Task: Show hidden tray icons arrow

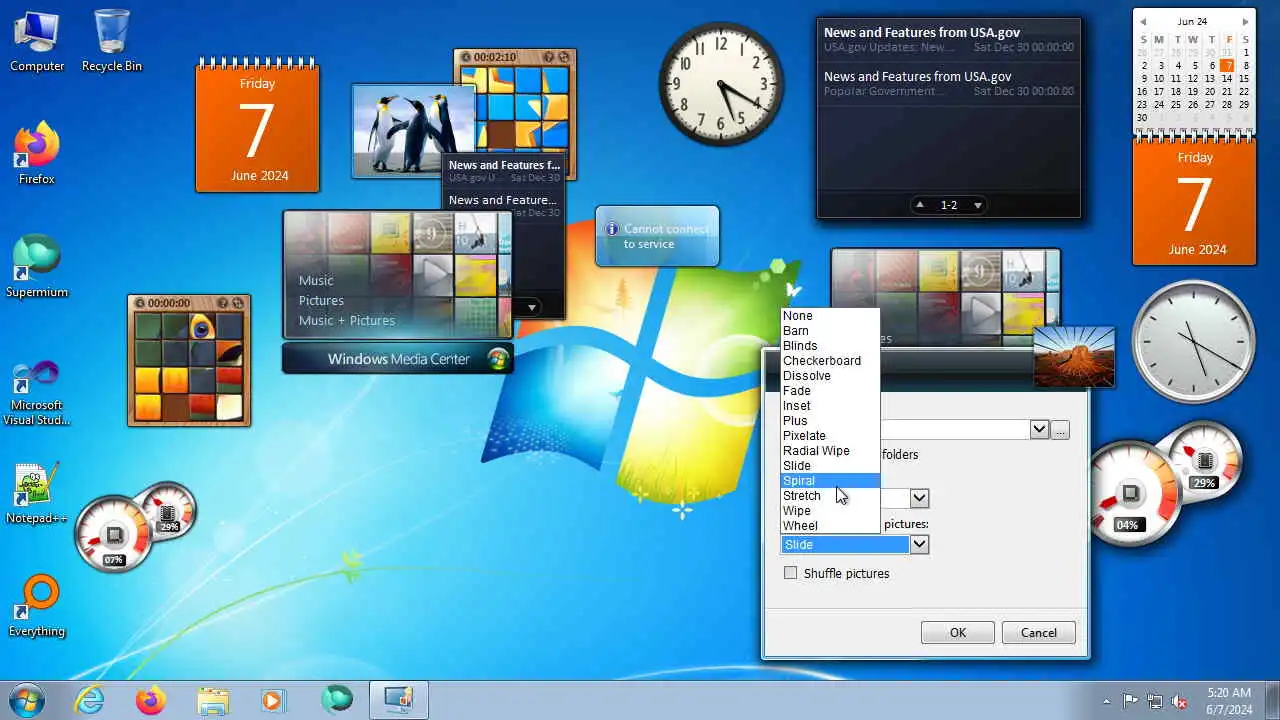Action: (1105, 701)
